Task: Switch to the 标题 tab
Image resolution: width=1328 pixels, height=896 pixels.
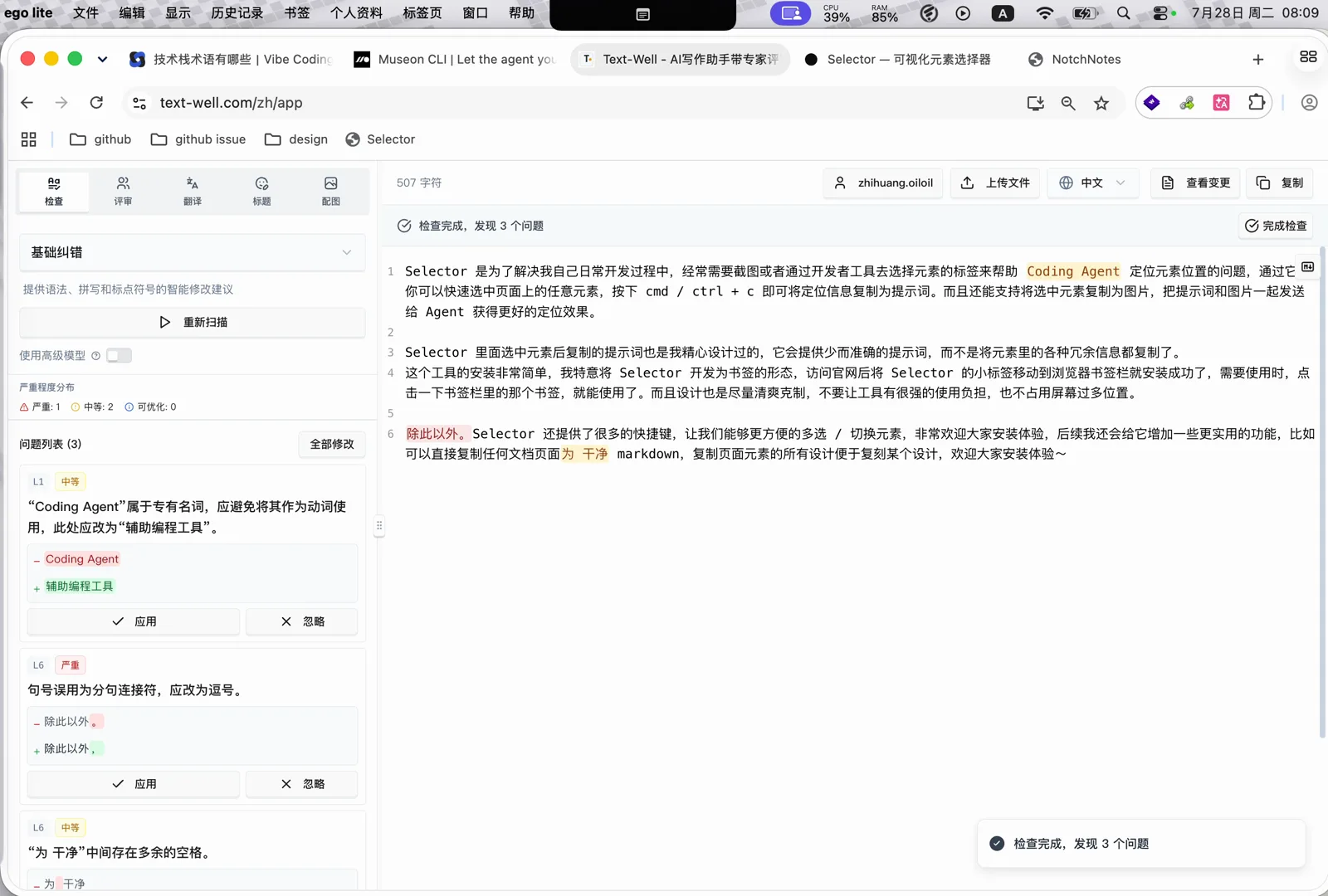Action: [x=261, y=192]
